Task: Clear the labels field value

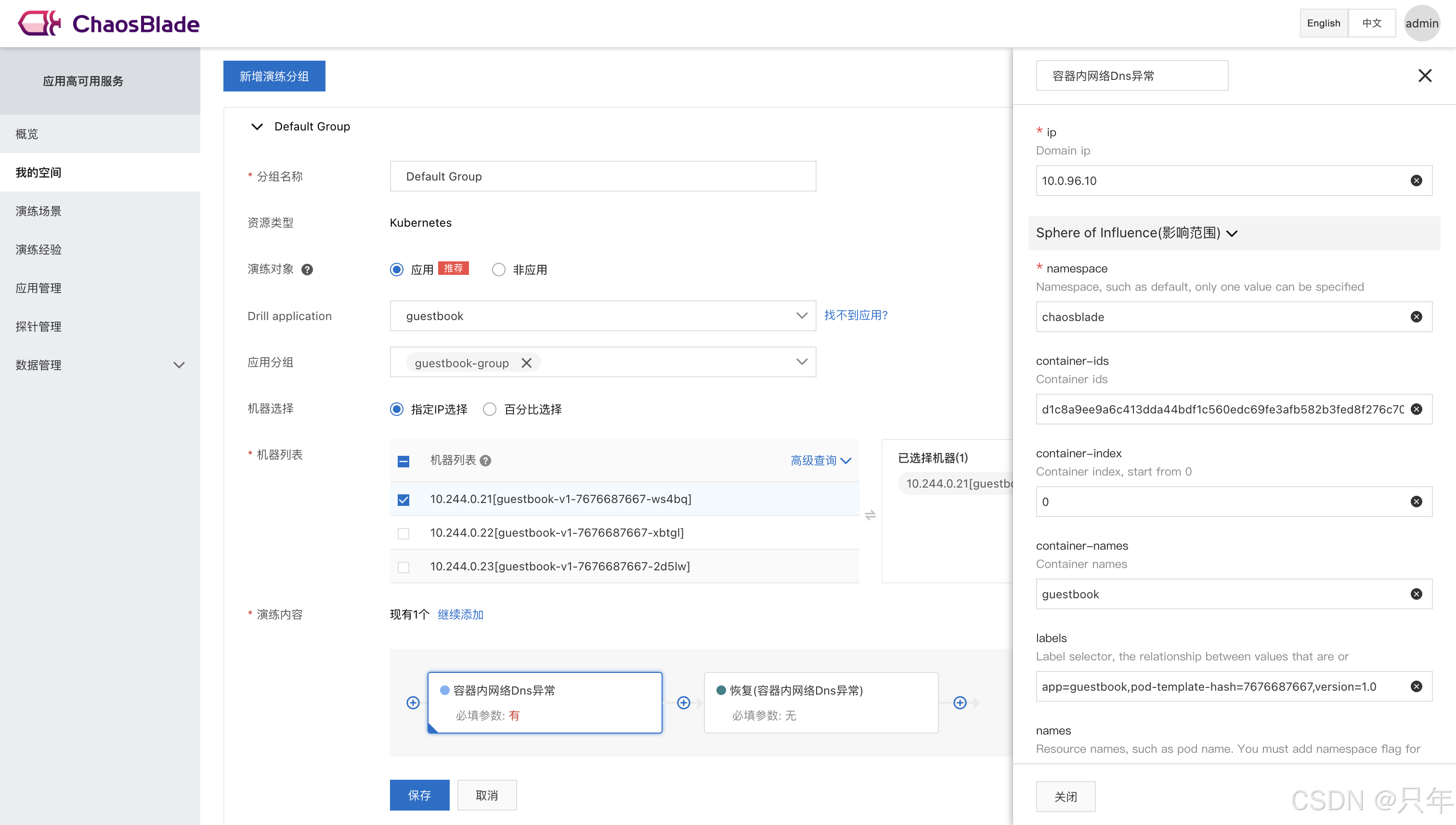Action: click(x=1416, y=686)
